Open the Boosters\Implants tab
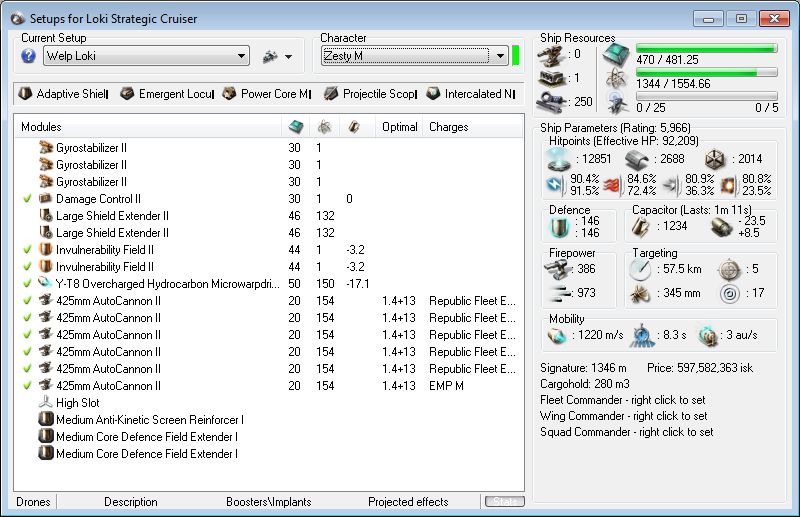The height and width of the screenshot is (517, 800). 268,502
